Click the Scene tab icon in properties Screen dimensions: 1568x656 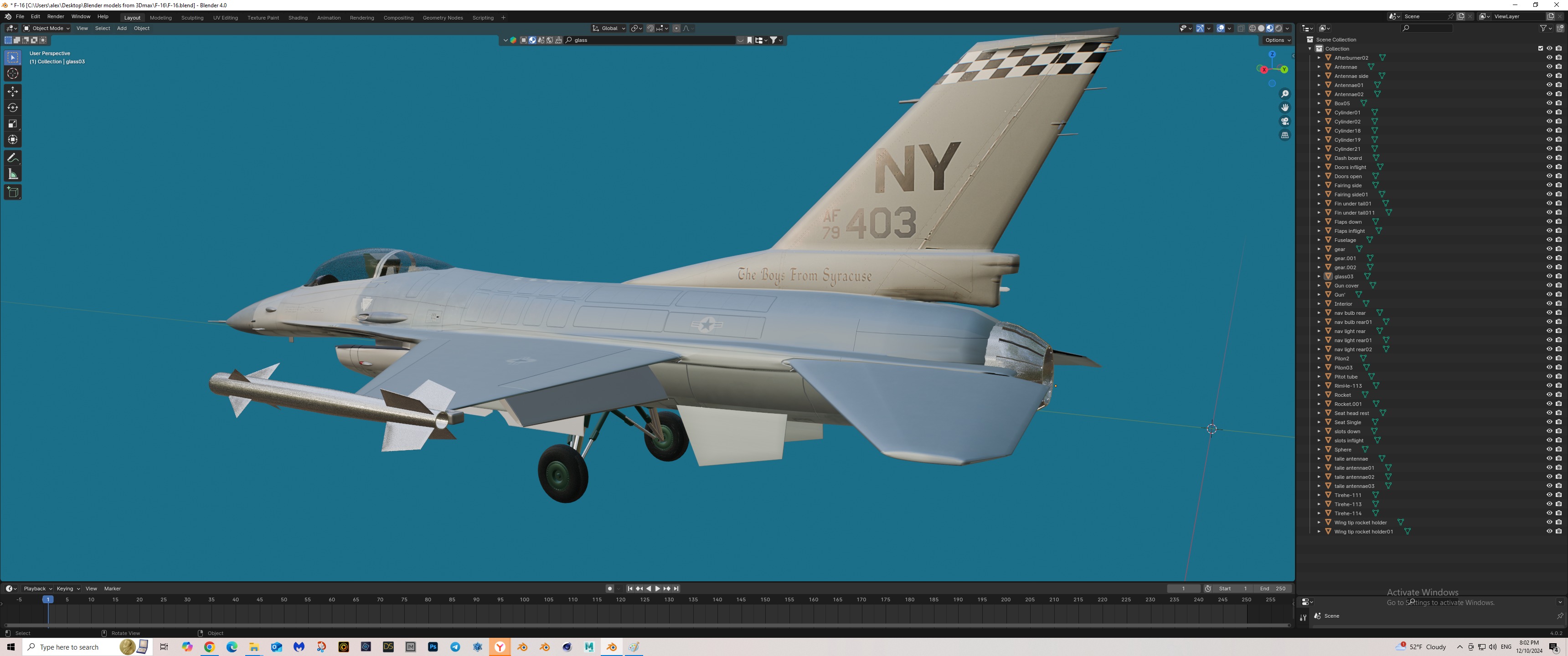(x=1317, y=616)
